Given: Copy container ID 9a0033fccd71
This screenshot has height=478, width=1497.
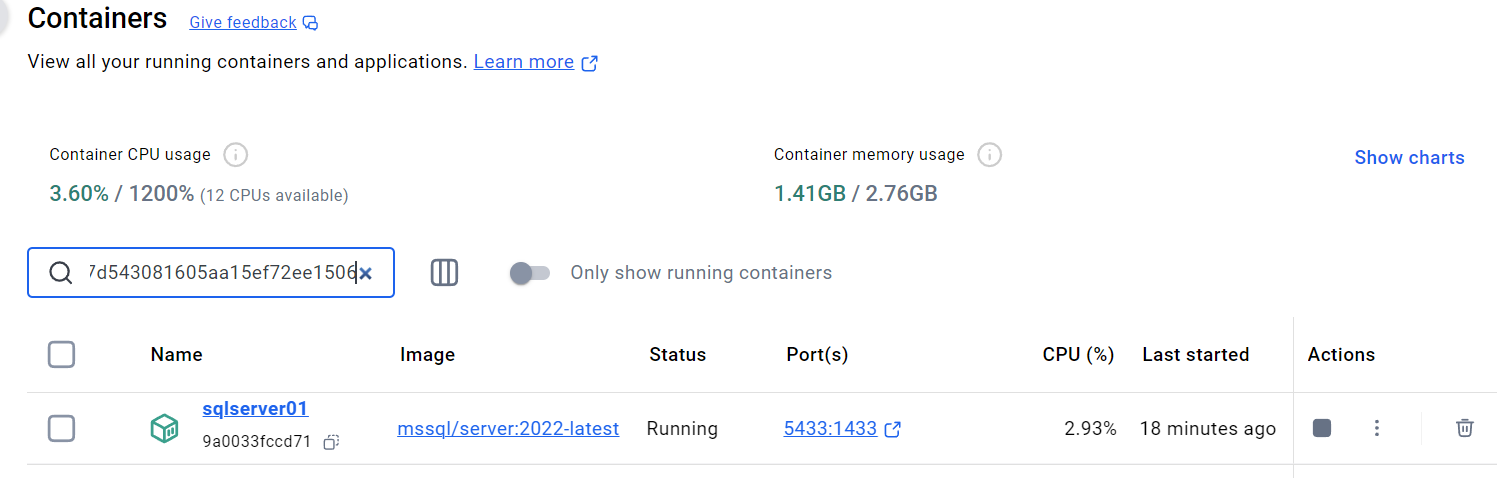Looking at the screenshot, I should 332,442.
